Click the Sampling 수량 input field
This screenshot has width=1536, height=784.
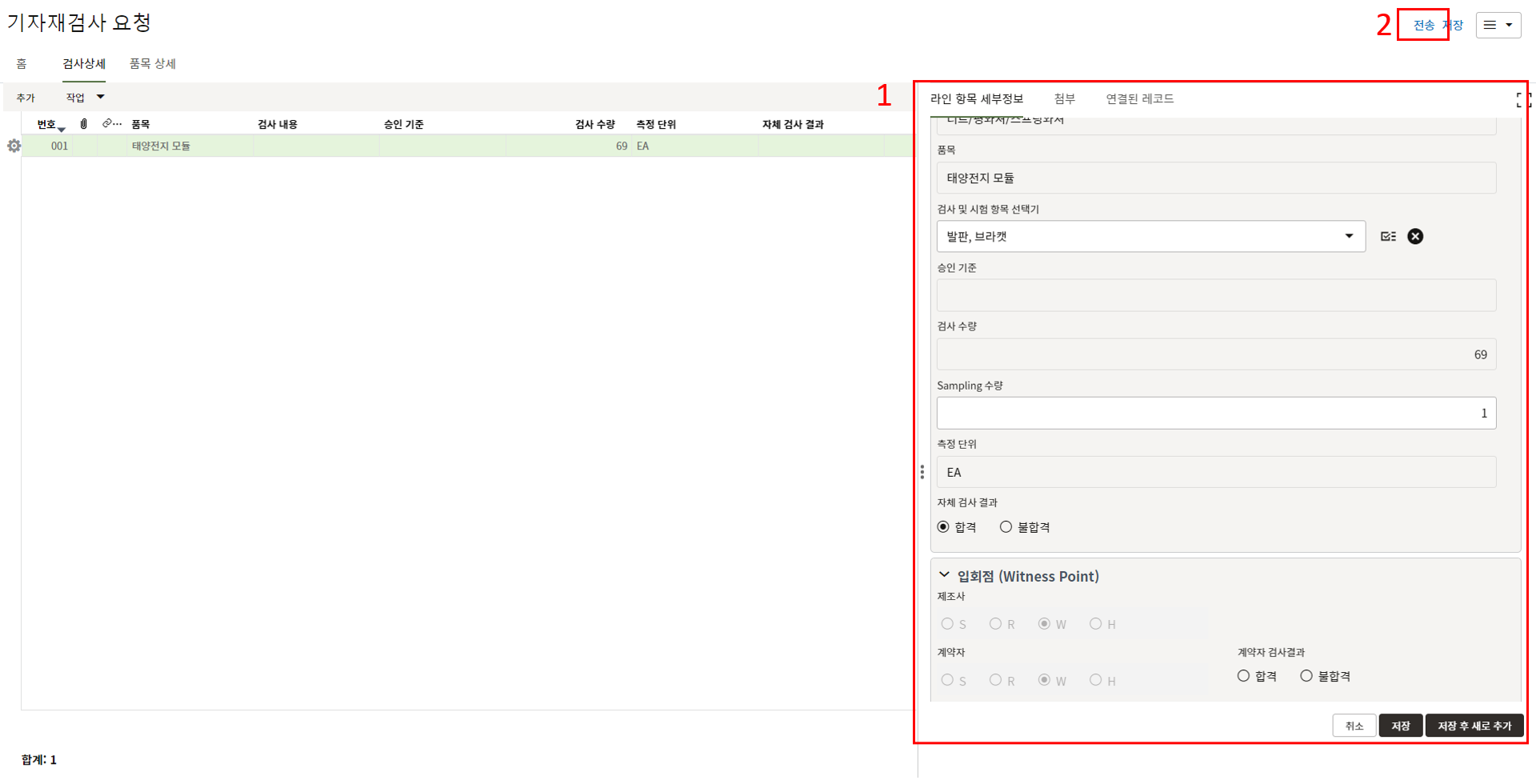pos(1215,413)
